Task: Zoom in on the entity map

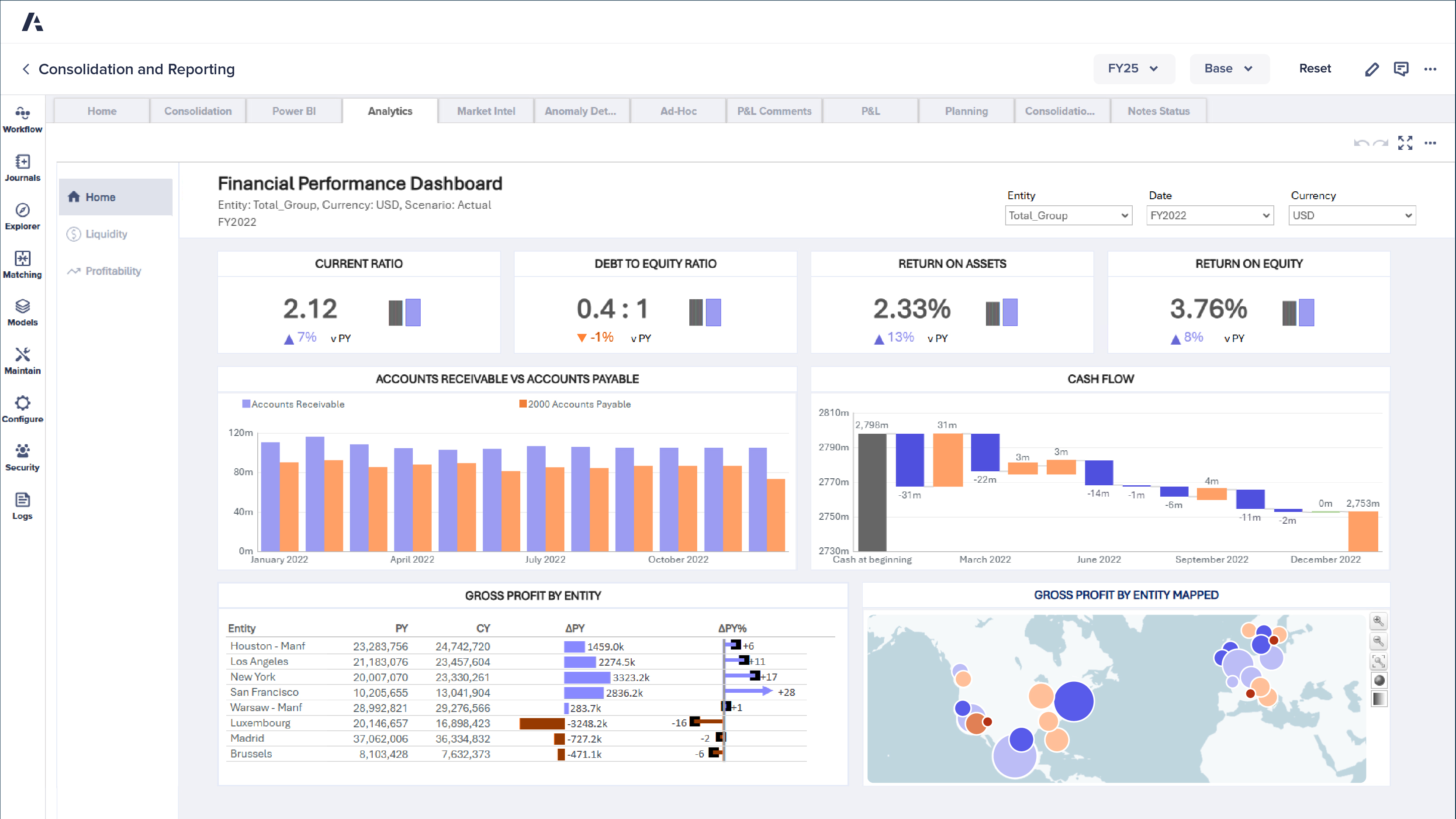Action: click(1379, 621)
